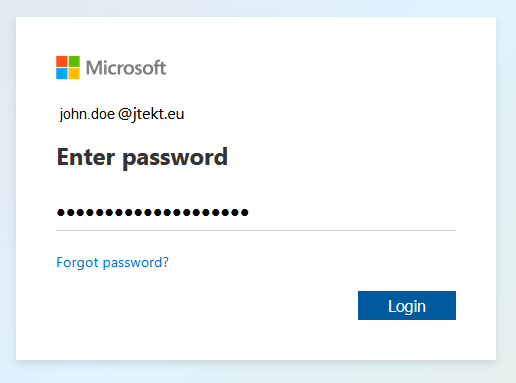
Task: Click the gray underline below password field
Action: (256, 230)
